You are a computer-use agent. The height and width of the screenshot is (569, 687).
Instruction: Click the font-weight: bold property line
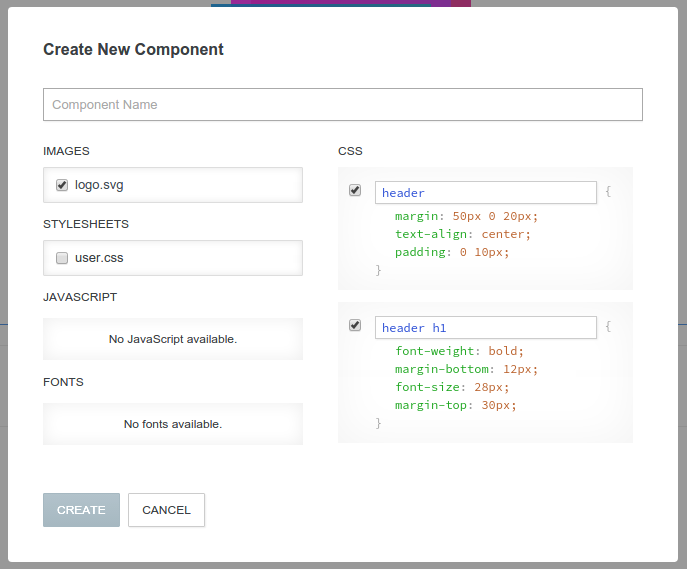click(x=459, y=351)
